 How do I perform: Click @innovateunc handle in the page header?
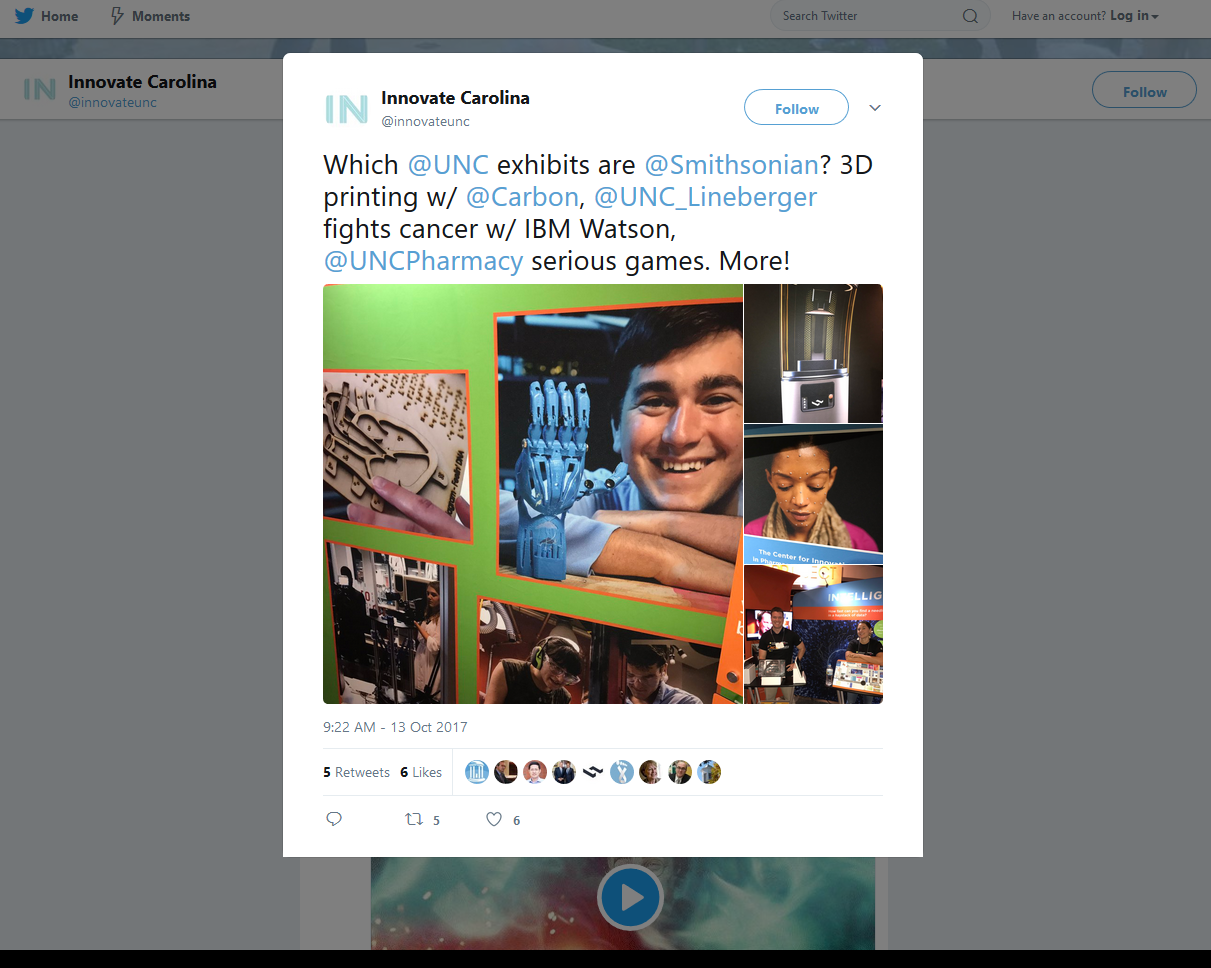112,103
